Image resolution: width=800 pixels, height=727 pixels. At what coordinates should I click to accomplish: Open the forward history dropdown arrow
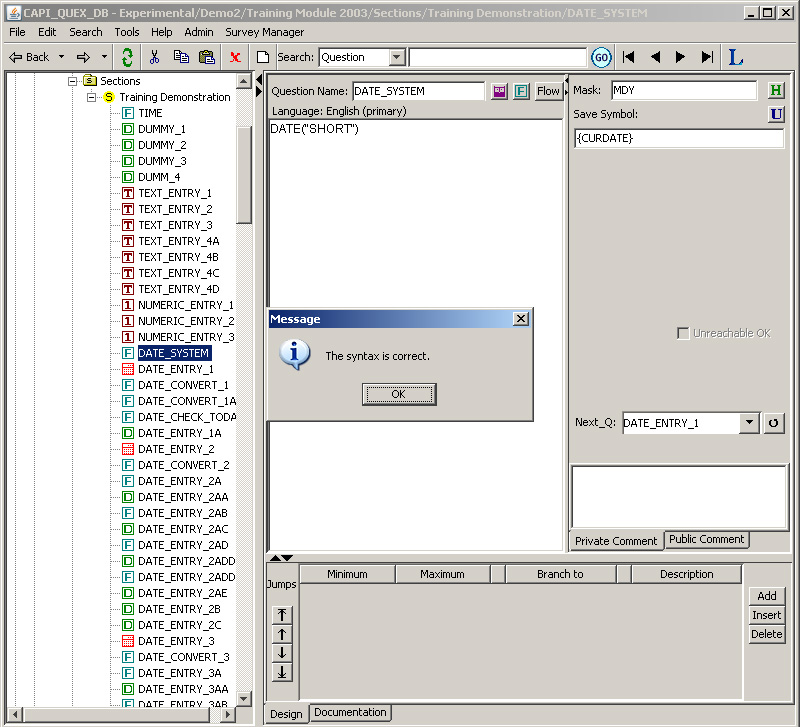pos(104,57)
